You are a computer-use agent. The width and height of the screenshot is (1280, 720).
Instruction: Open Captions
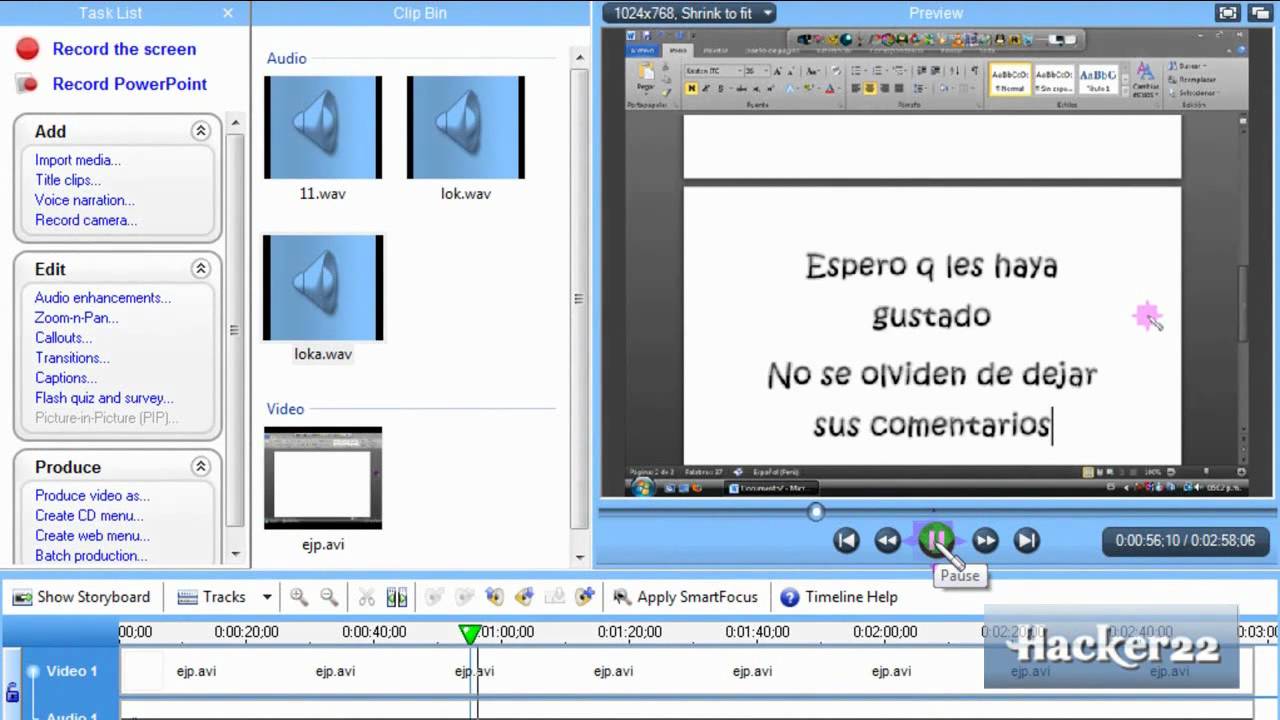(x=66, y=378)
